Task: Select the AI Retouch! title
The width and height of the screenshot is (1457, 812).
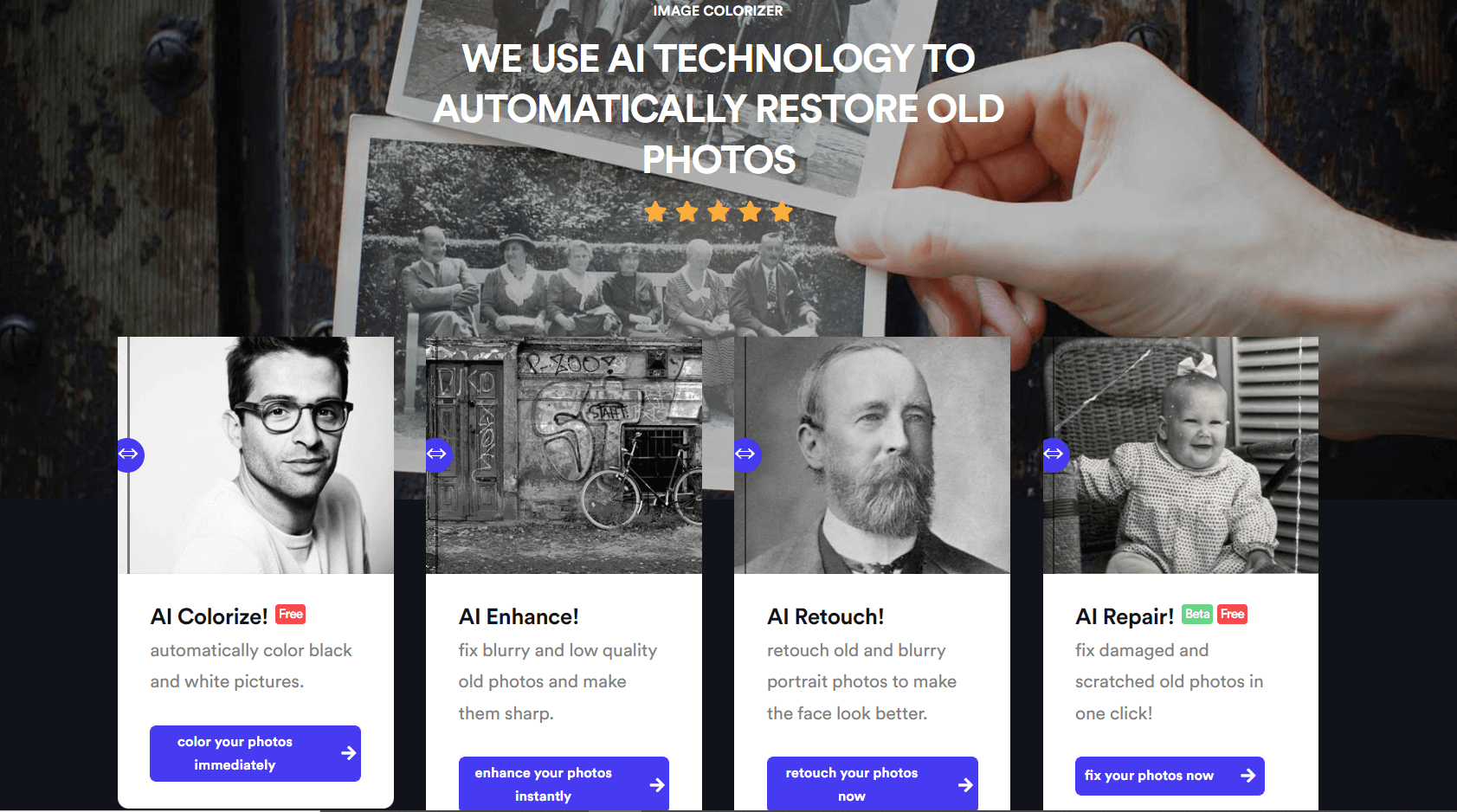Action: 826,616
